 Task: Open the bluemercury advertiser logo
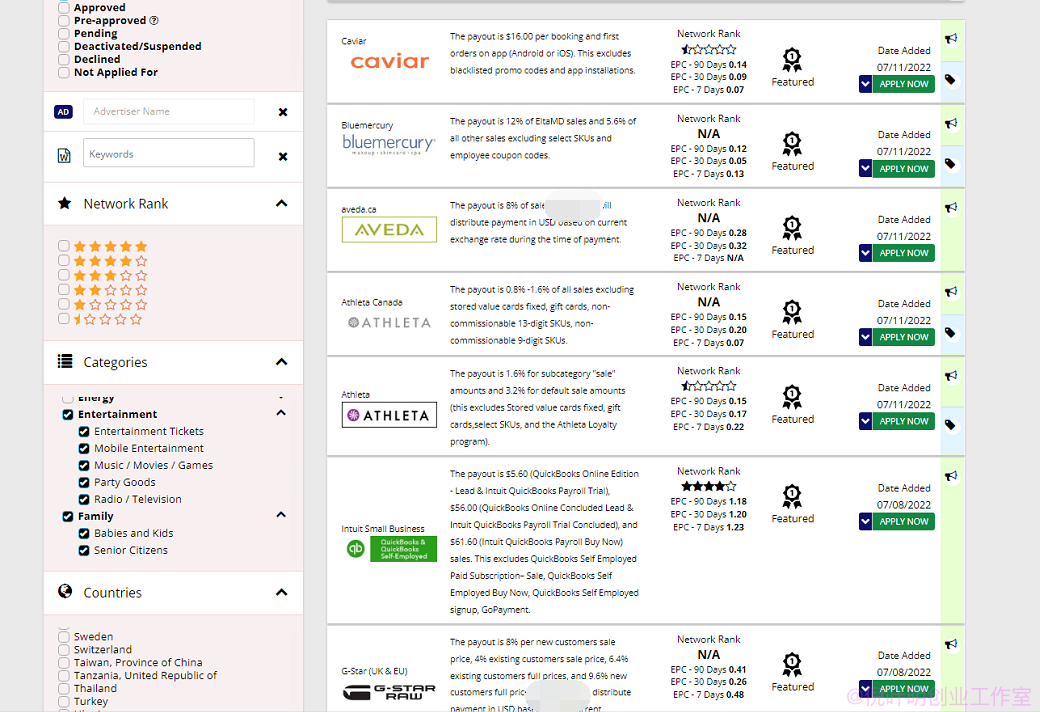coord(389,144)
